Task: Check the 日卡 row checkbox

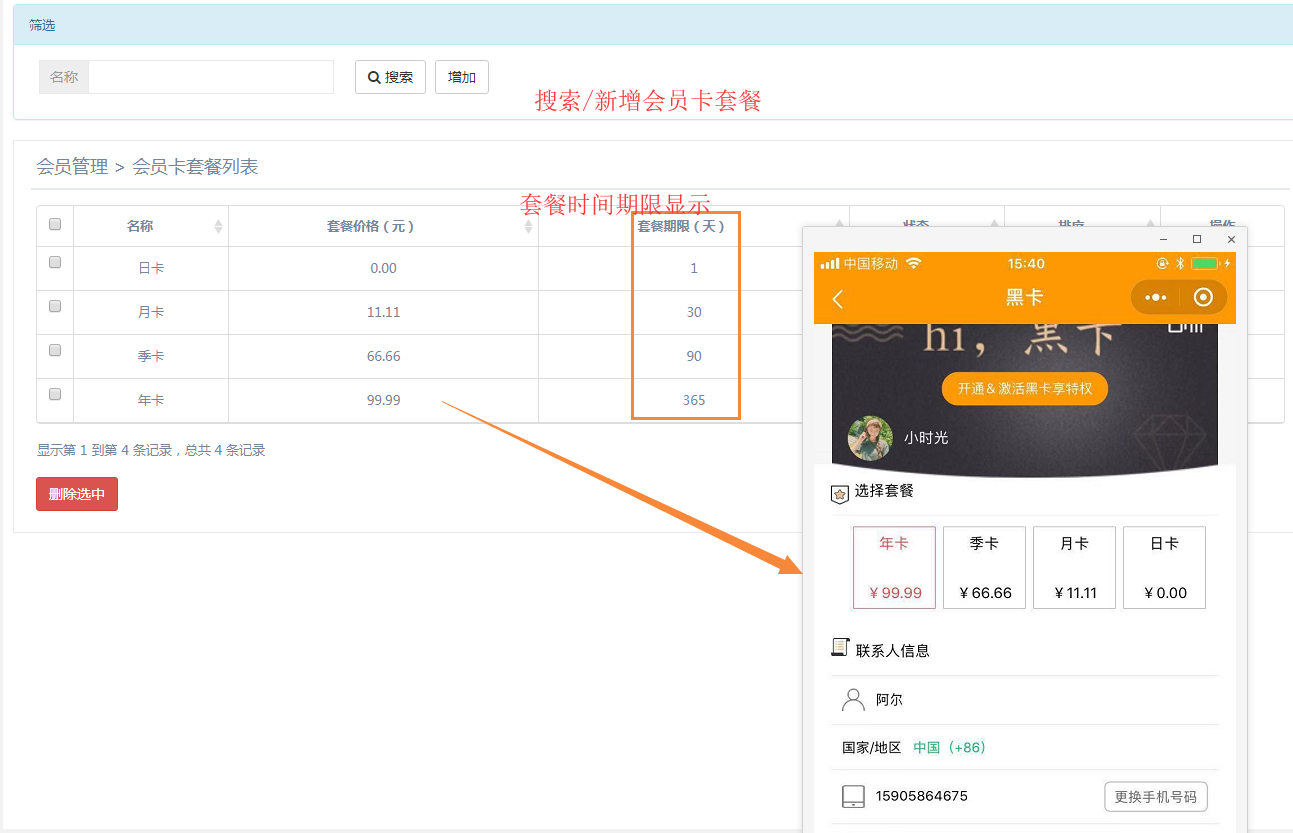Action: [x=55, y=262]
